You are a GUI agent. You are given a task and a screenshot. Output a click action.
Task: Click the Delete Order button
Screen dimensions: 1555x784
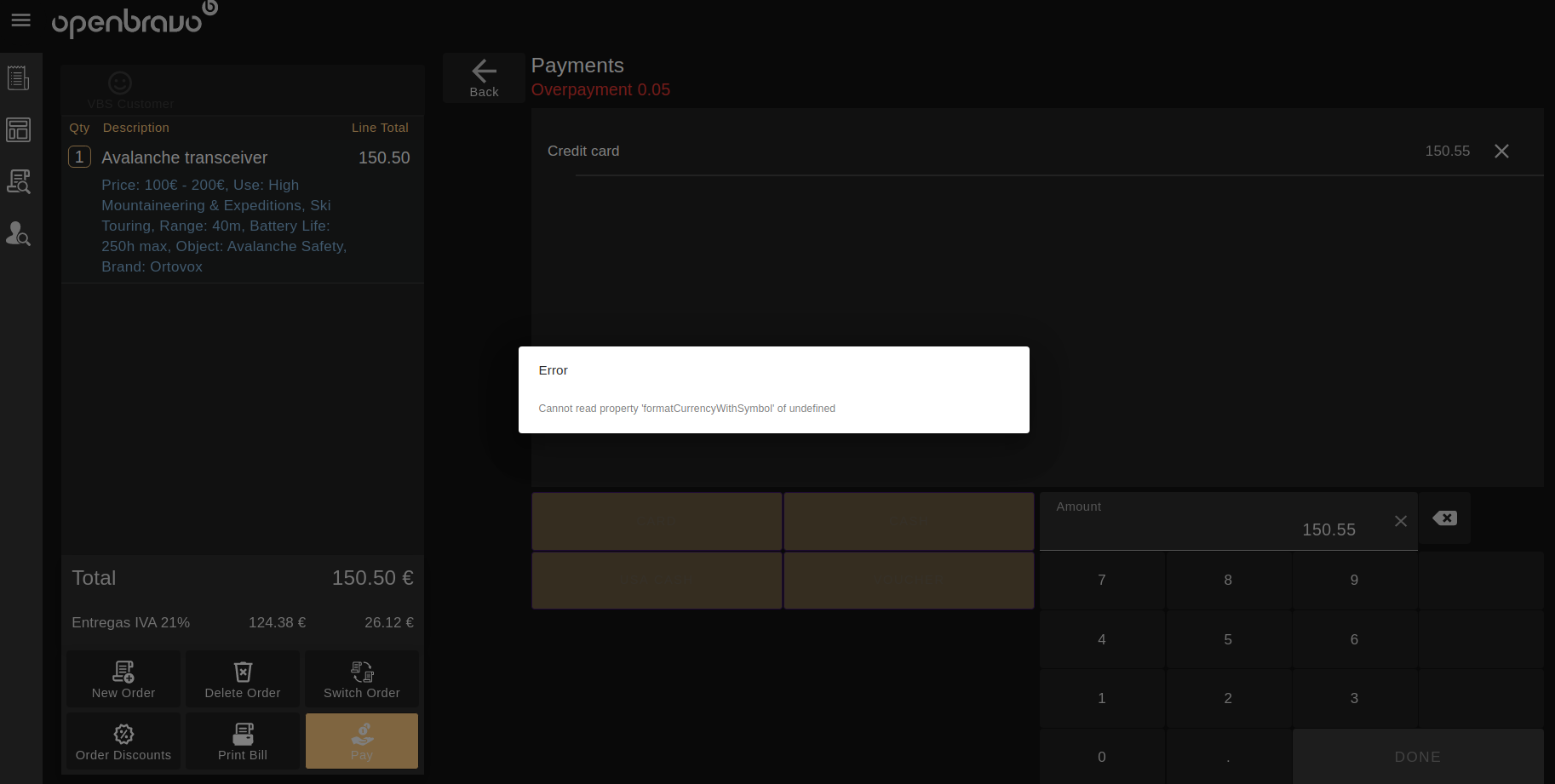pos(243,679)
